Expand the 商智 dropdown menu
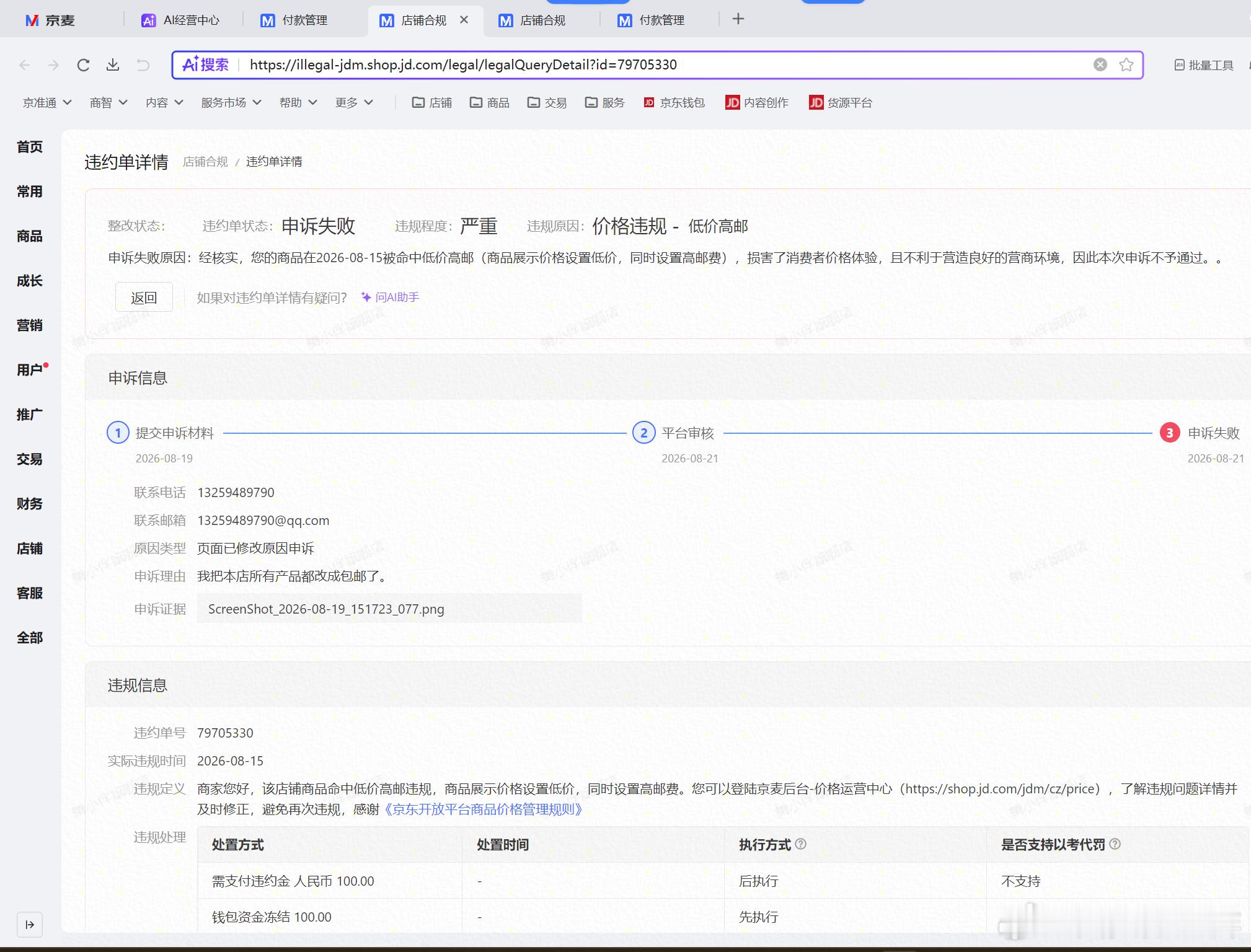1251x952 pixels. pyautogui.click(x=108, y=102)
